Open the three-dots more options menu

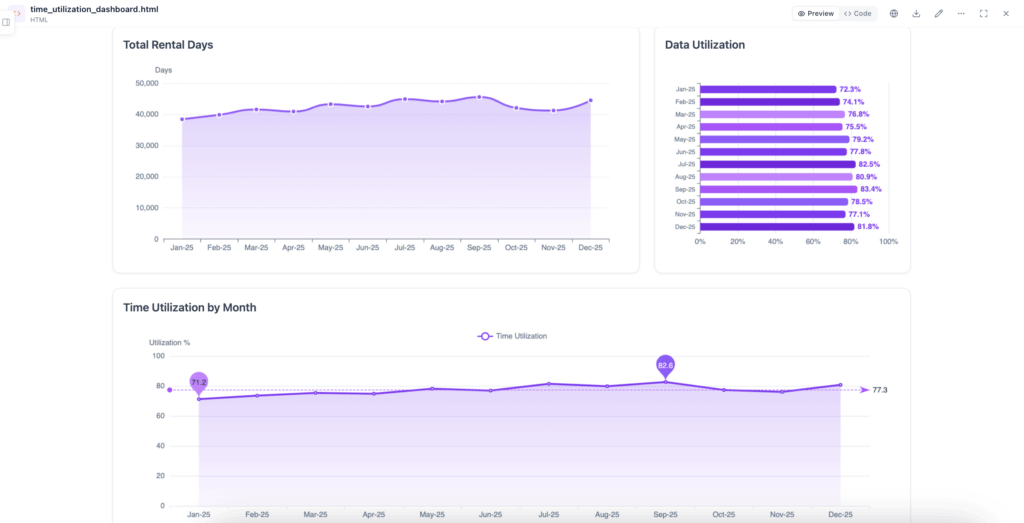click(961, 14)
